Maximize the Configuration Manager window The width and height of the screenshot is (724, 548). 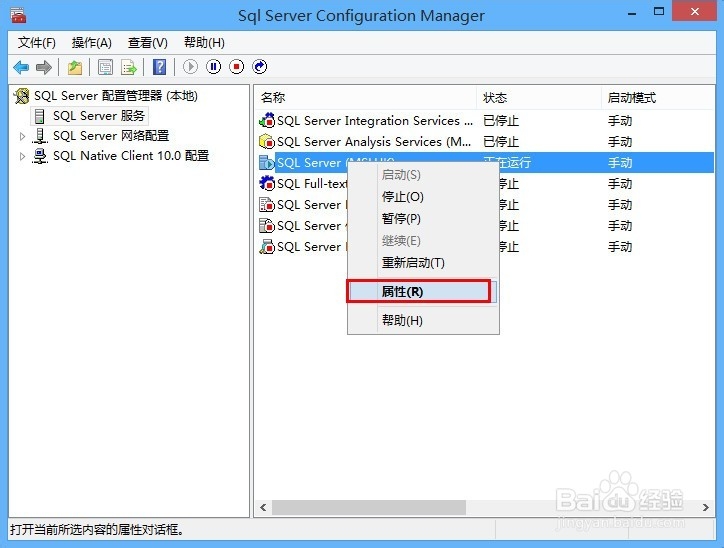[x=659, y=12]
